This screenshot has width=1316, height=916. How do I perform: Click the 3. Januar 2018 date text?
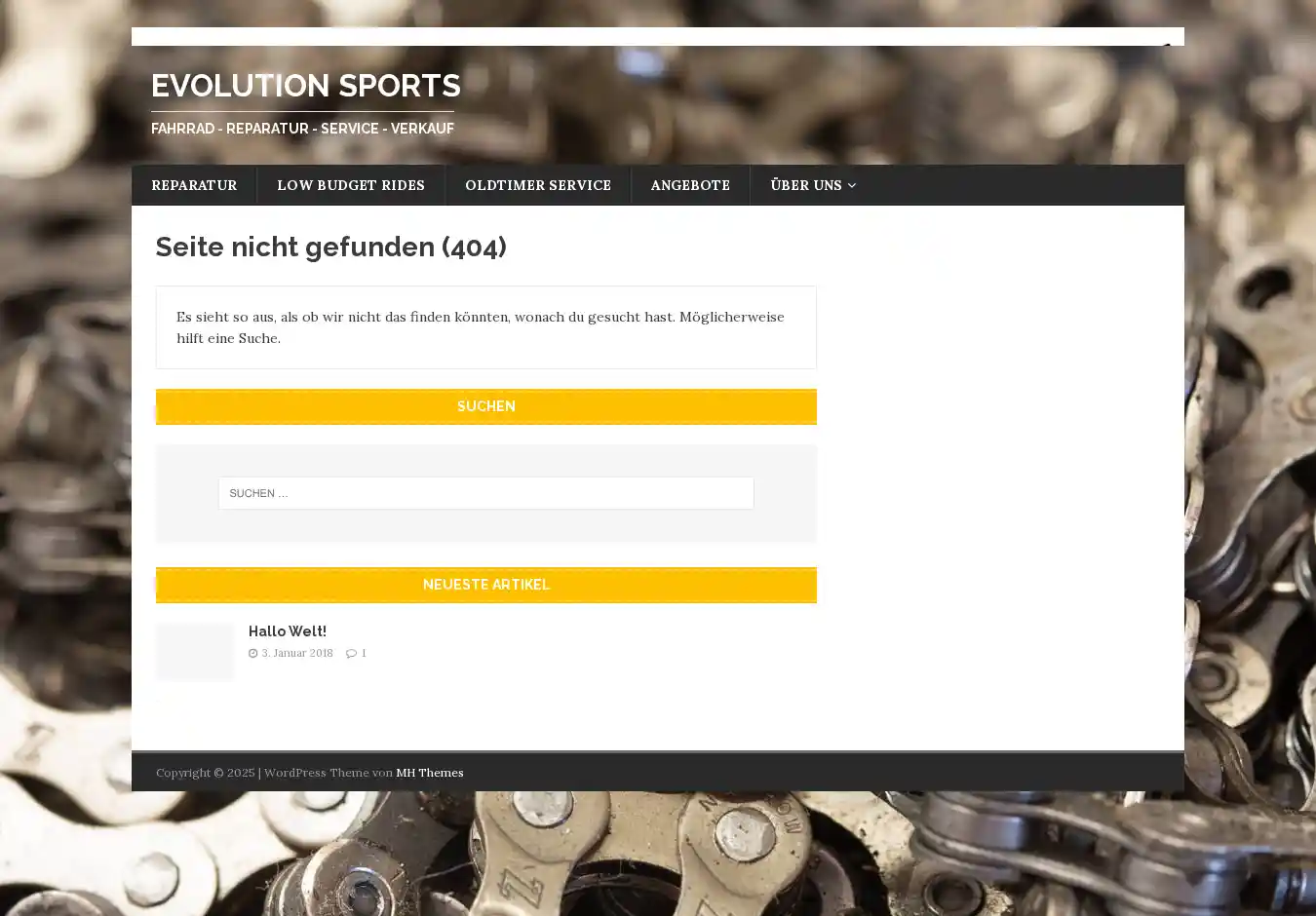297,654
